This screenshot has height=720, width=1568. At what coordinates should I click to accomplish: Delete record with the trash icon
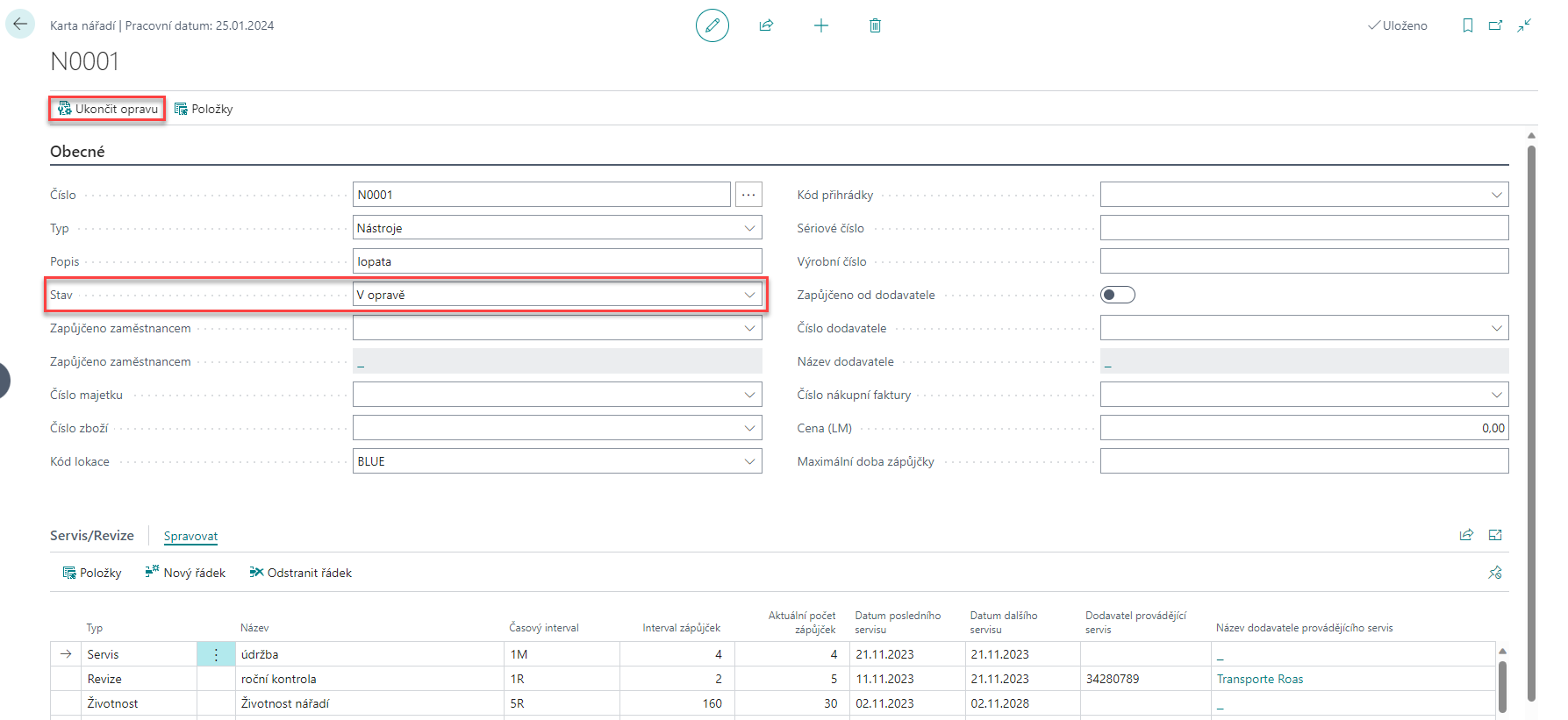(875, 25)
